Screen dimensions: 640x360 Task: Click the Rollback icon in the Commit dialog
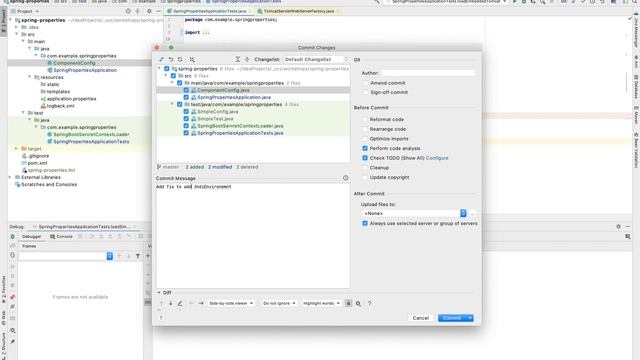(x=171, y=60)
